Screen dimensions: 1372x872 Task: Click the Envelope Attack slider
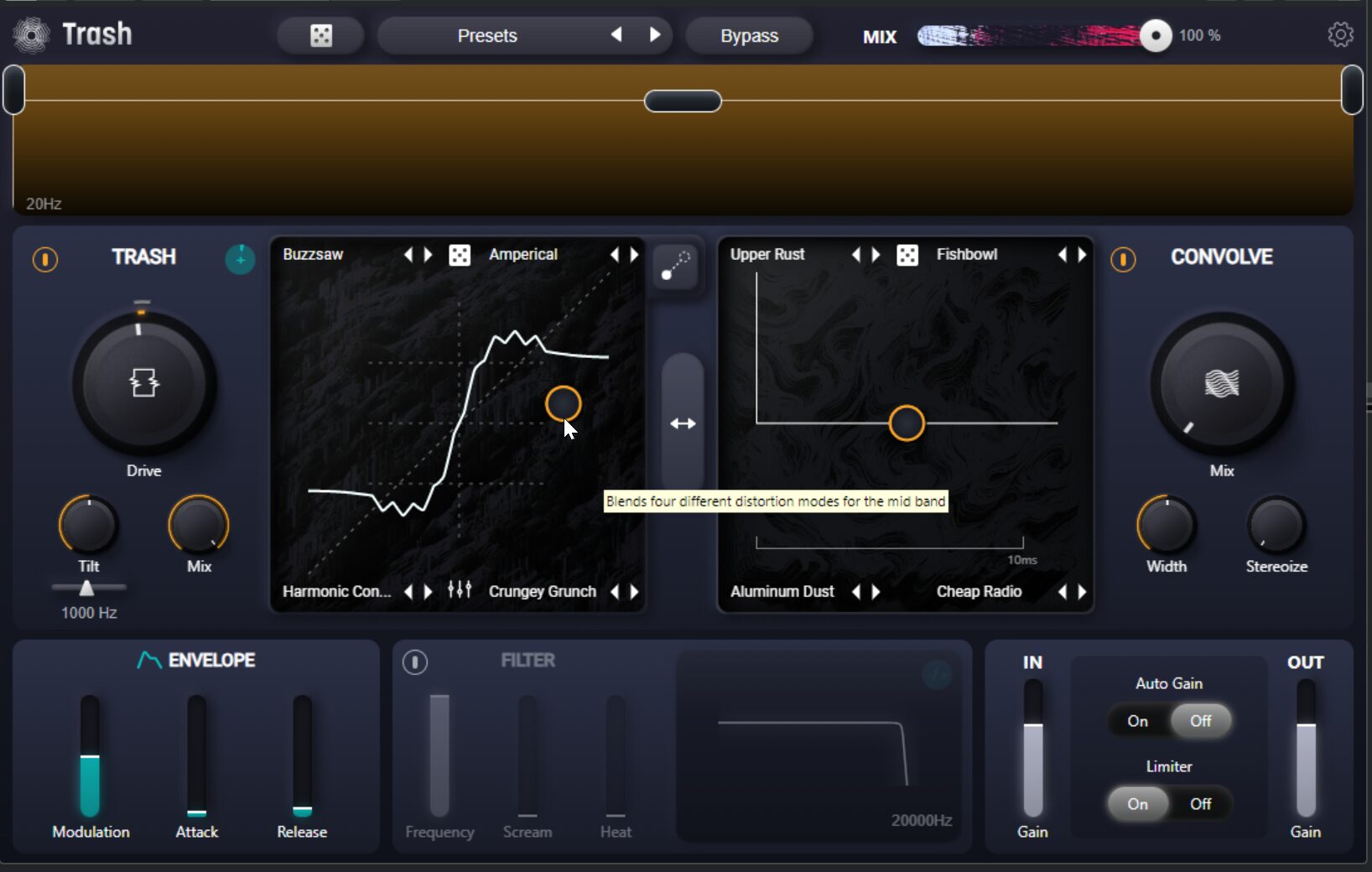tap(196, 755)
